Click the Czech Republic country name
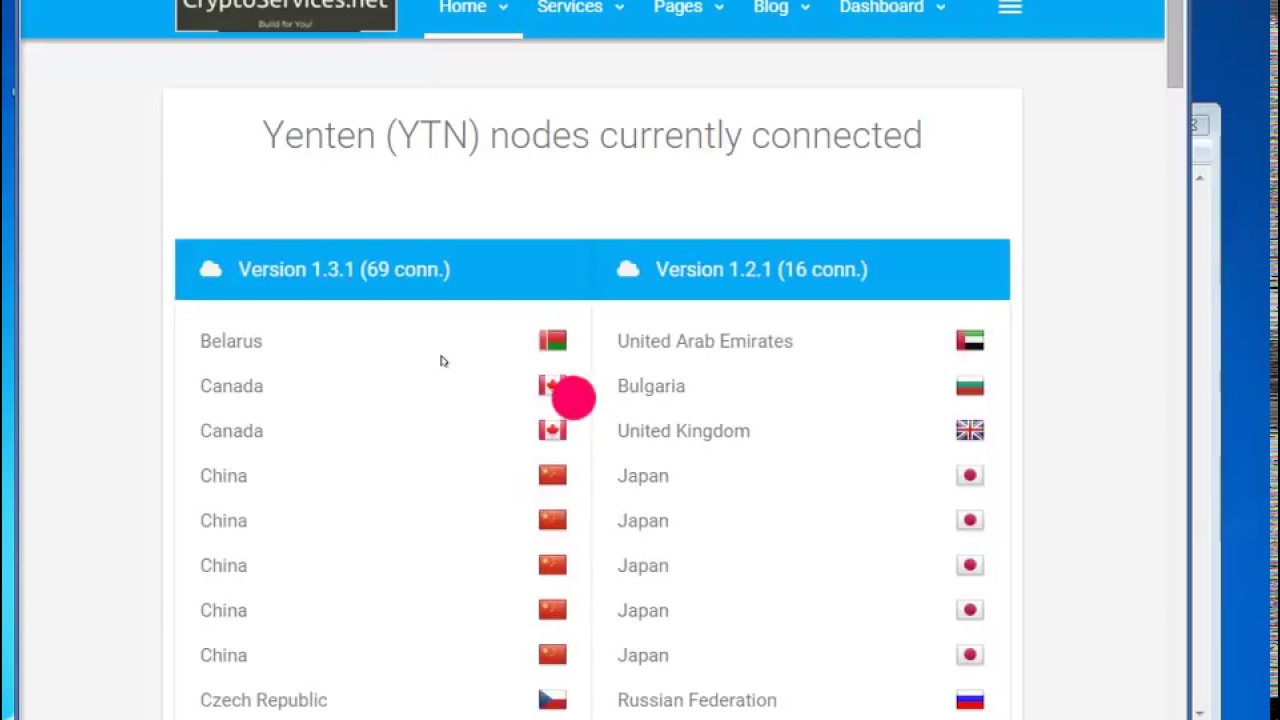This screenshot has height=720, width=1280. click(264, 700)
